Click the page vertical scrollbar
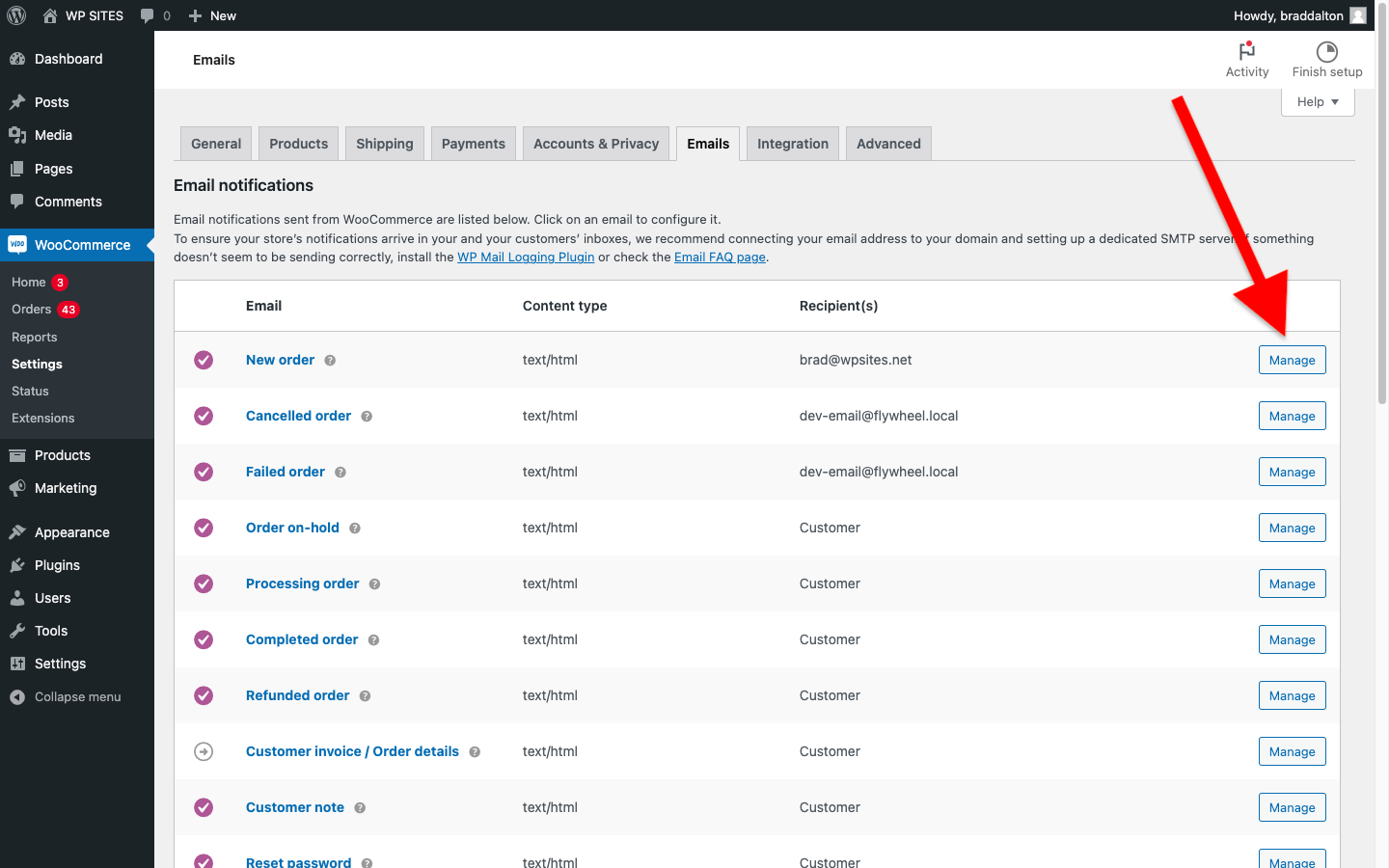Viewport: 1389px width, 868px height. [1381, 241]
